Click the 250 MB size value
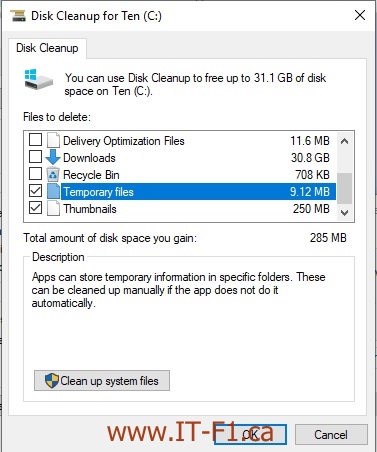 coord(311,209)
